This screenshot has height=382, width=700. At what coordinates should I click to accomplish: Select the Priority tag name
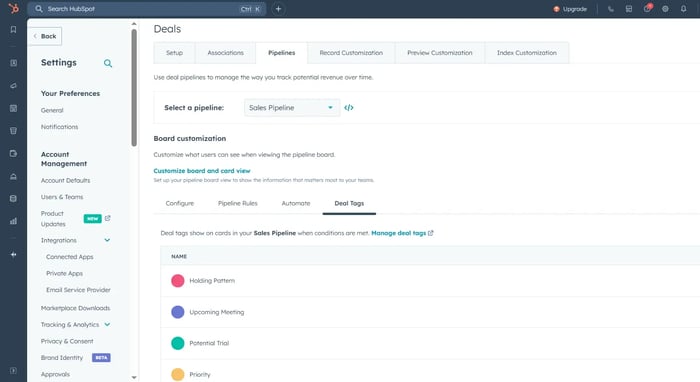click(200, 374)
